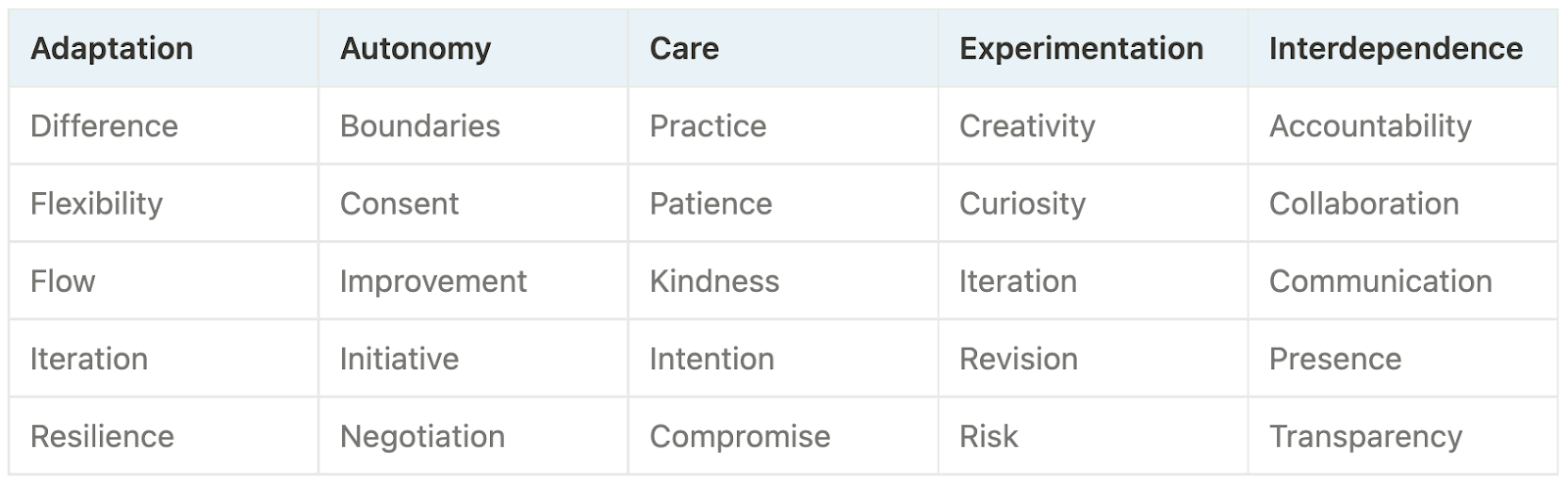Click the Presence cell
Image resolution: width=1568 pixels, height=484 pixels.
tap(1402, 358)
